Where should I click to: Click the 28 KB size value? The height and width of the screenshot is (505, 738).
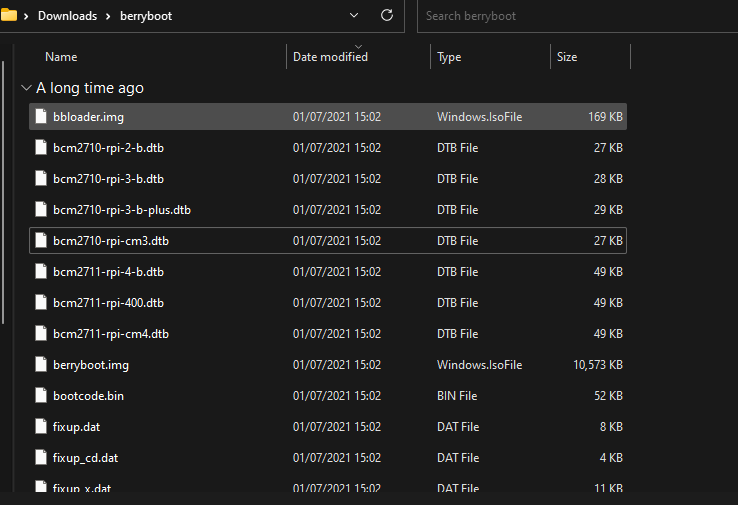pyautogui.click(x=608, y=179)
